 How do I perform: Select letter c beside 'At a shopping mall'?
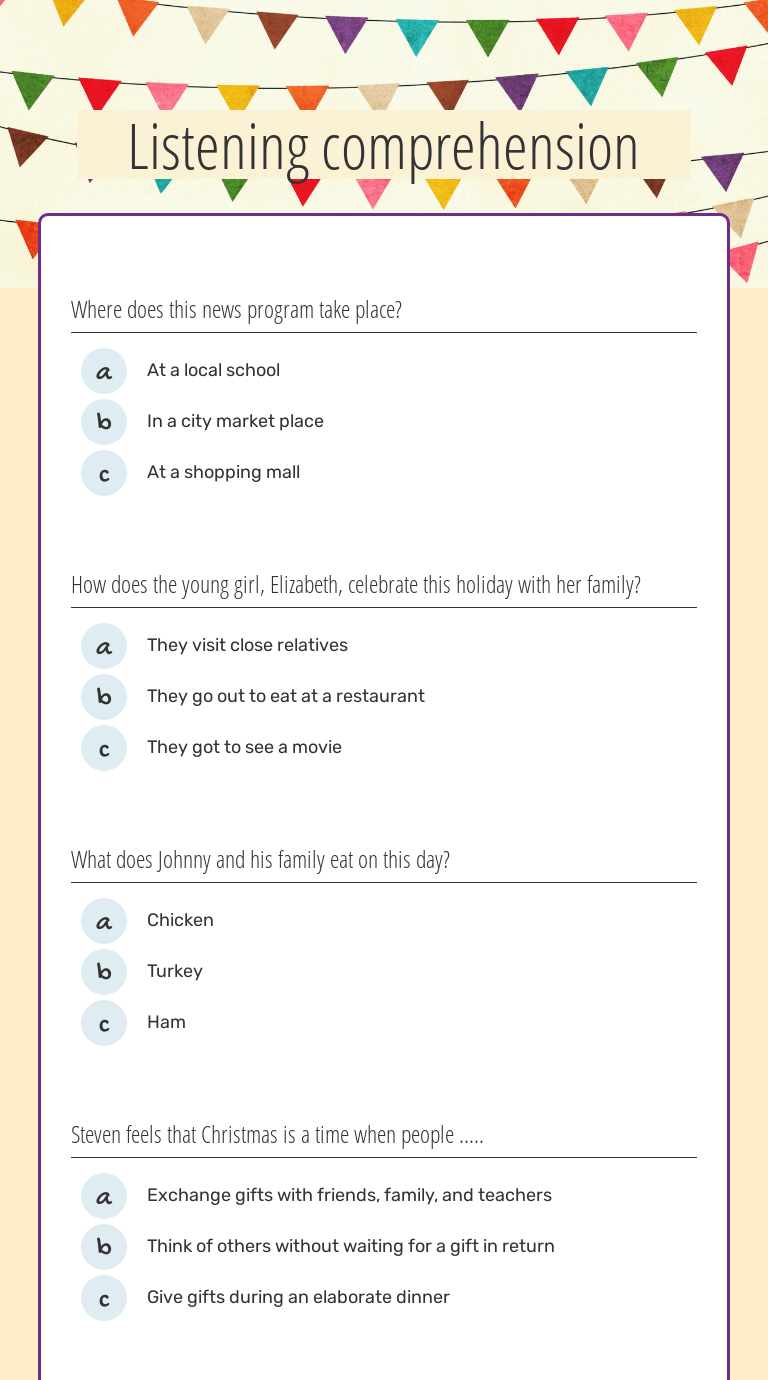[104, 473]
